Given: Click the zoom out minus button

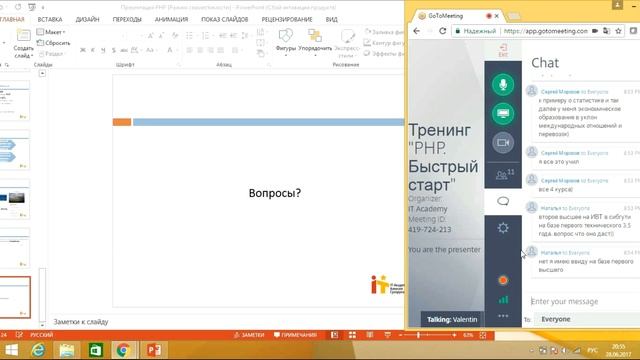Looking at the screenshot, I should tap(400, 335).
